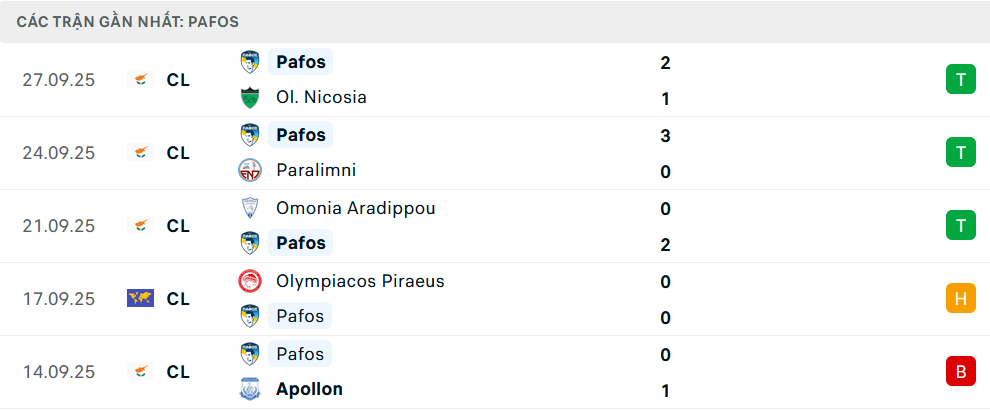Viewport: 990px width, 410px height.
Task: Click the green T badge for 27.09.25
Action: click(x=960, y=79)
